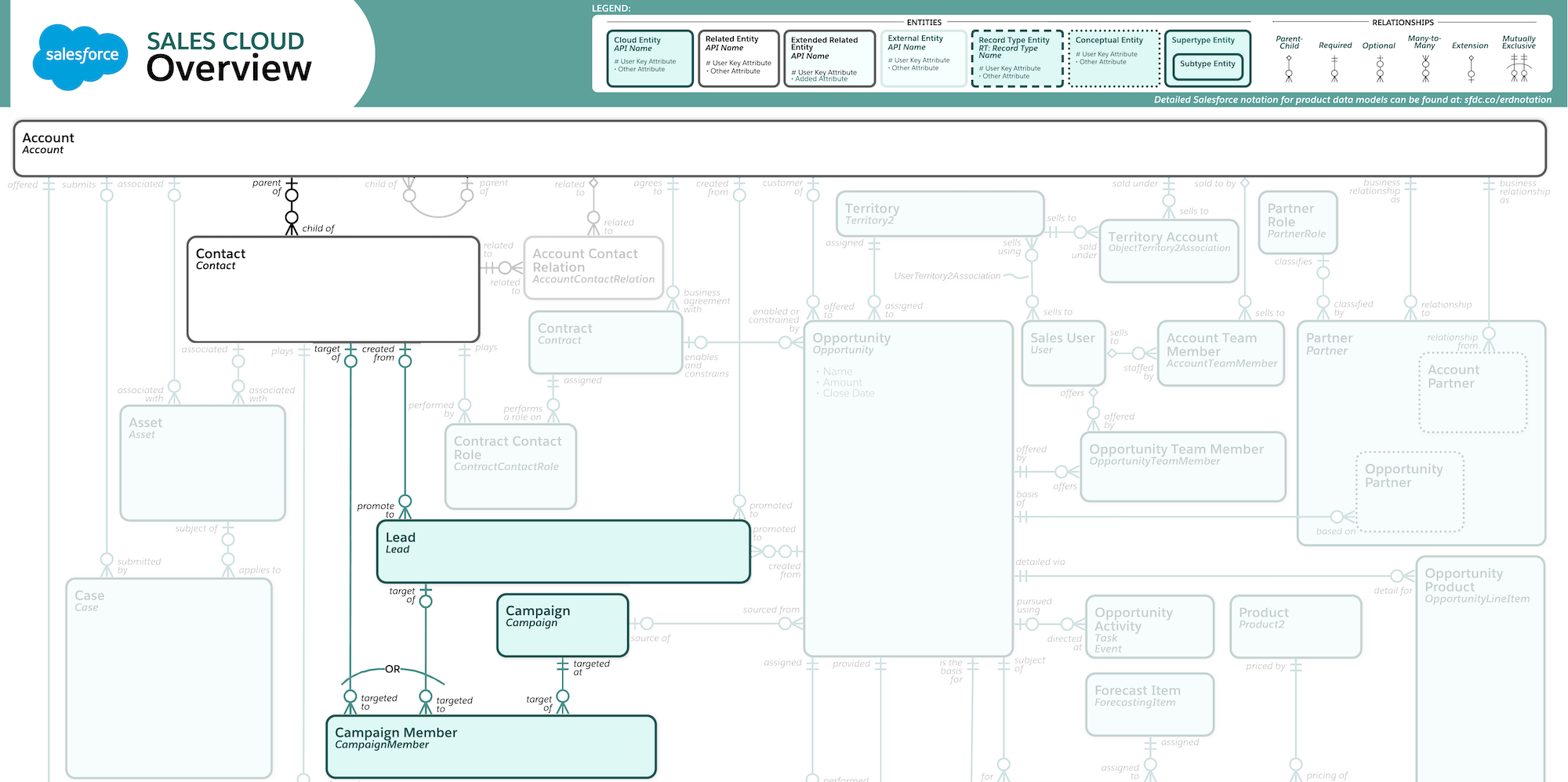The image size is (1568, 782).
Task: Select the Opportunity Partner conceptual entity
Action: [x=1410, y=492]
